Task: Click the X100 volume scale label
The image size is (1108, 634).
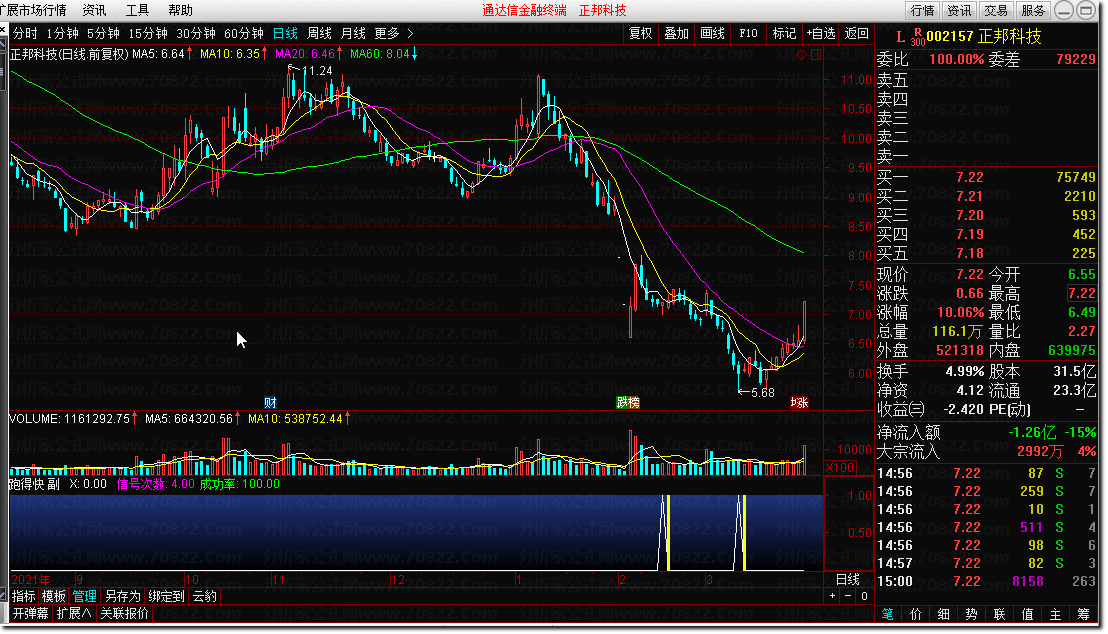Action: [840, 467]
